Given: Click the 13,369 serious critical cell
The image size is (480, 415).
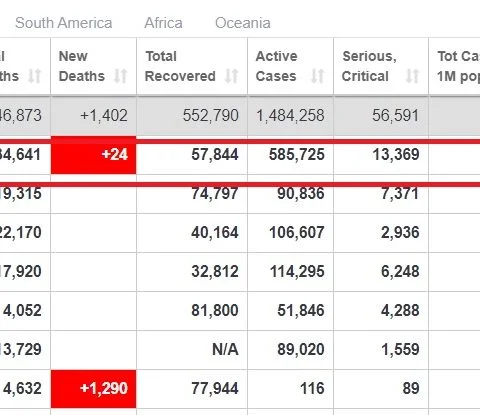Looking at the screenshot, I should (381, 155).
